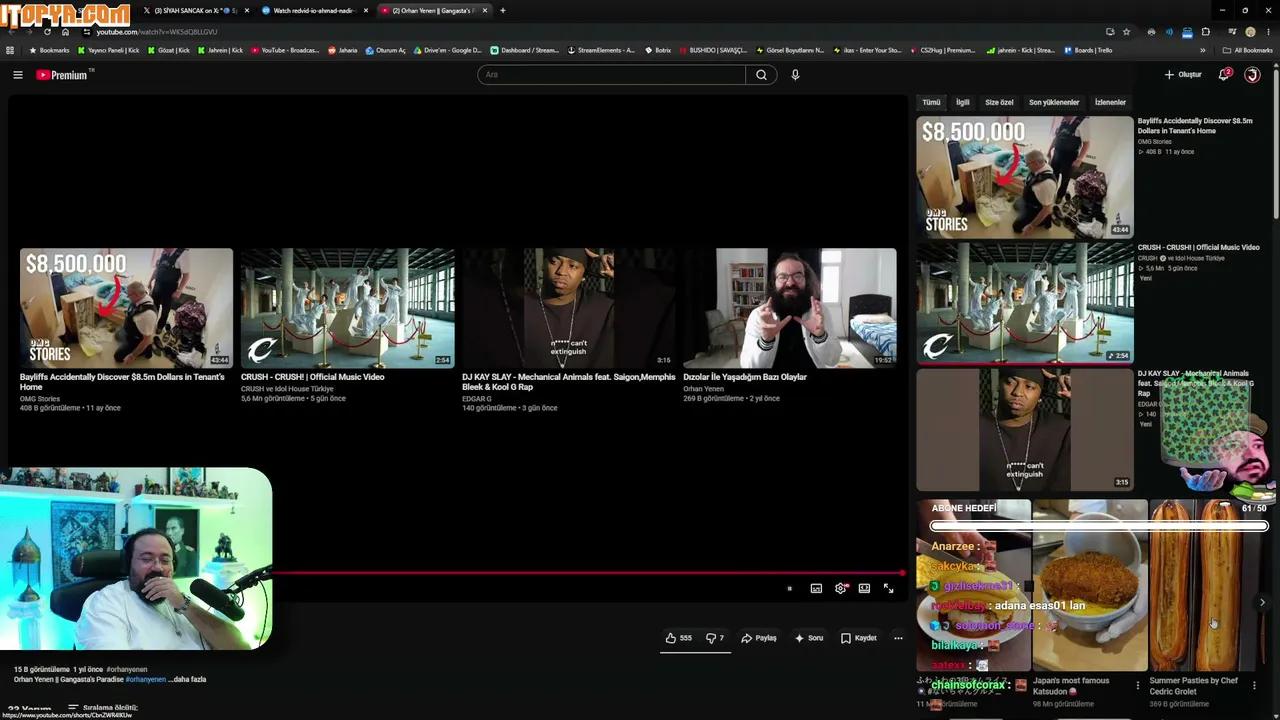Open the Oluştur create menu
The height and width of the screenshot is (720, 1280).
[x=1183, y=75]
